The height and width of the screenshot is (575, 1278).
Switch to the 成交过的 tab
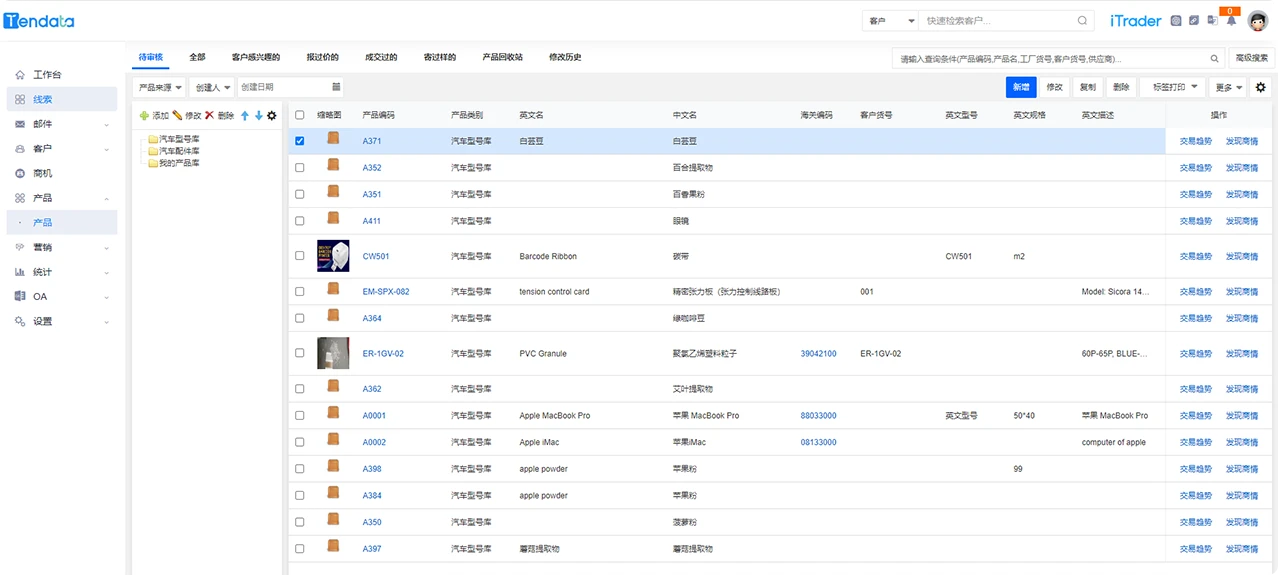click(x=381, y=57)
